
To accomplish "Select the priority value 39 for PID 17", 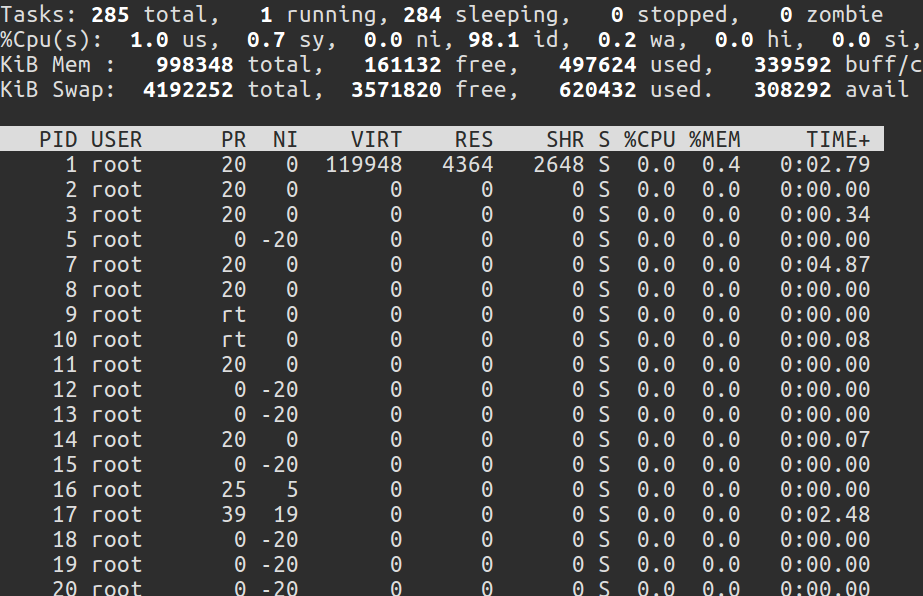I will click(234, 514).
